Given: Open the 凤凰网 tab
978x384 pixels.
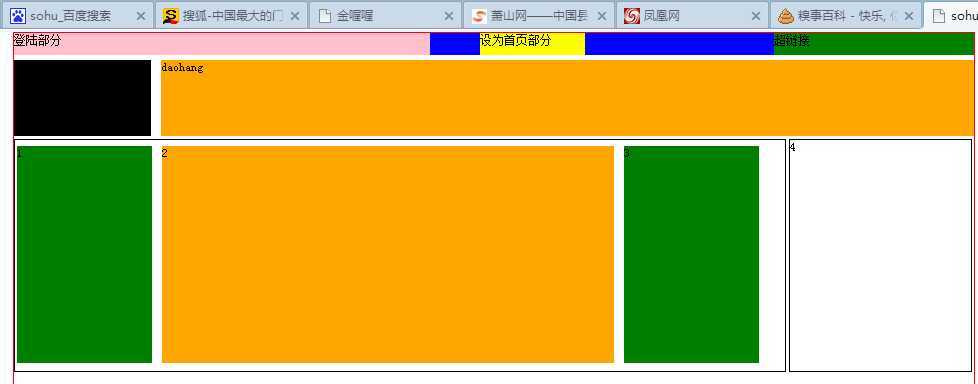Looking at the screenshot, I should pyautogui.click(x=692, y=16).
